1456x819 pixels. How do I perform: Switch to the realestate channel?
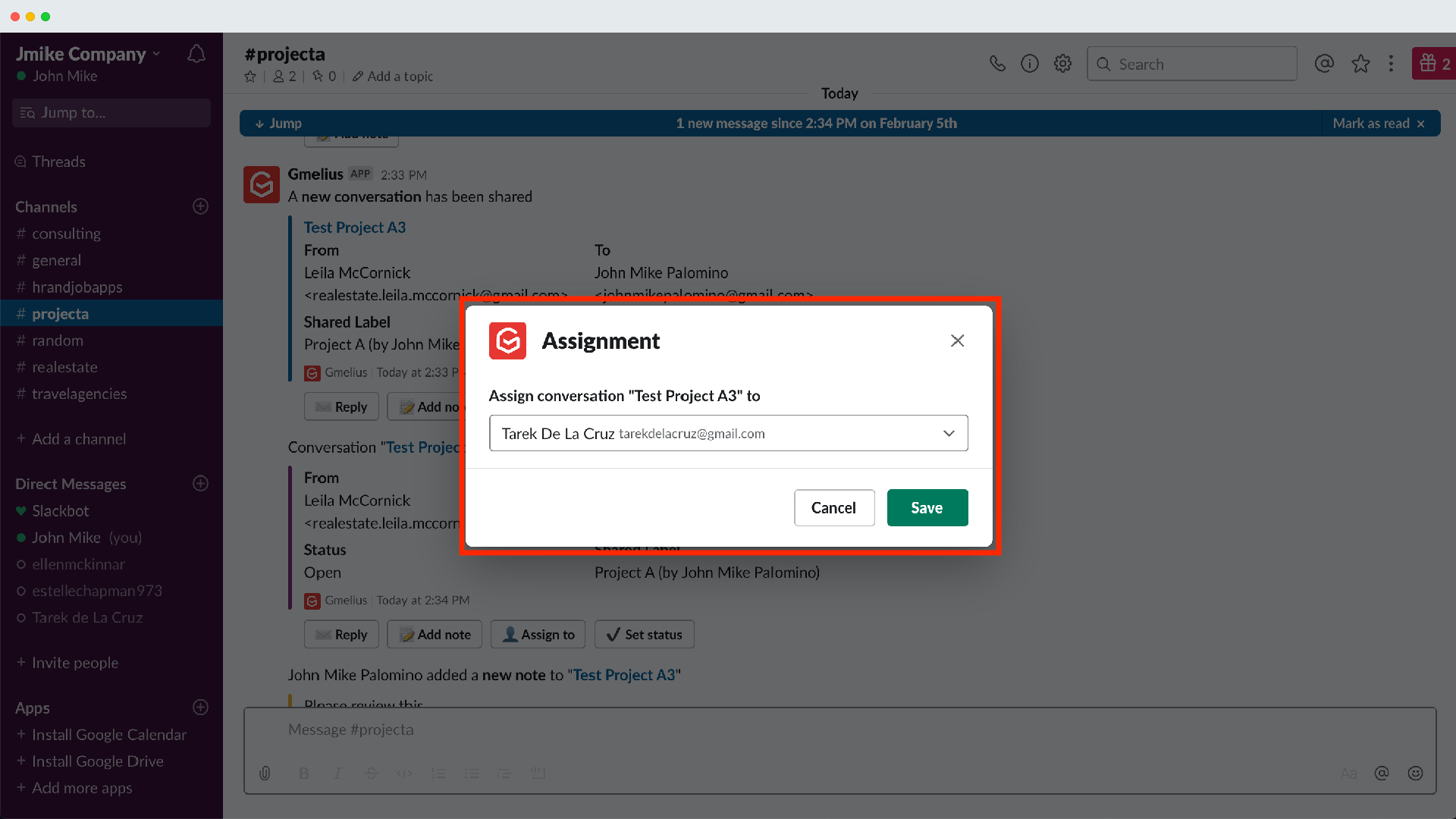(x=64, y=367)
